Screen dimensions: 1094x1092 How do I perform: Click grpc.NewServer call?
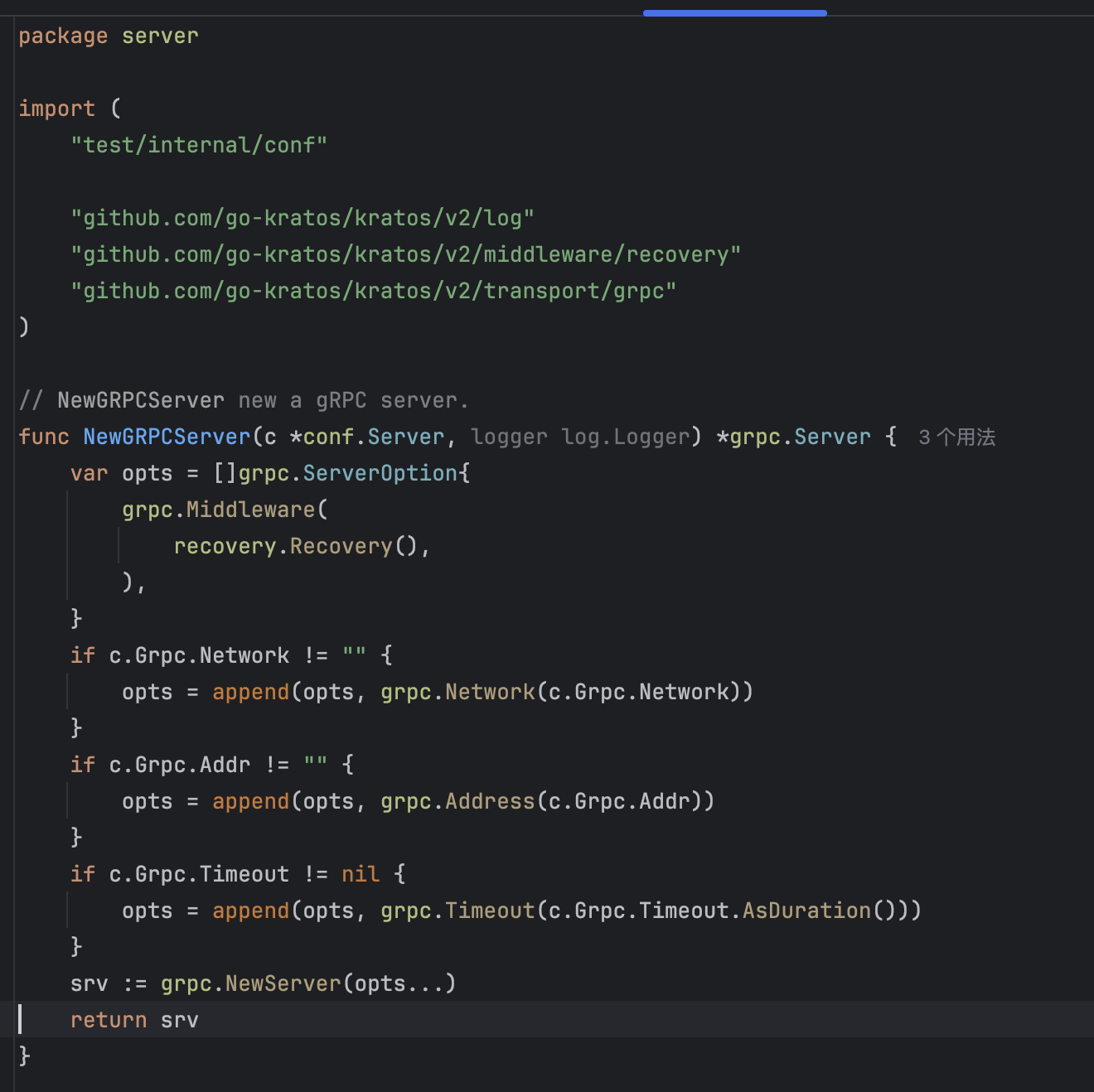(x=282, y=983)
